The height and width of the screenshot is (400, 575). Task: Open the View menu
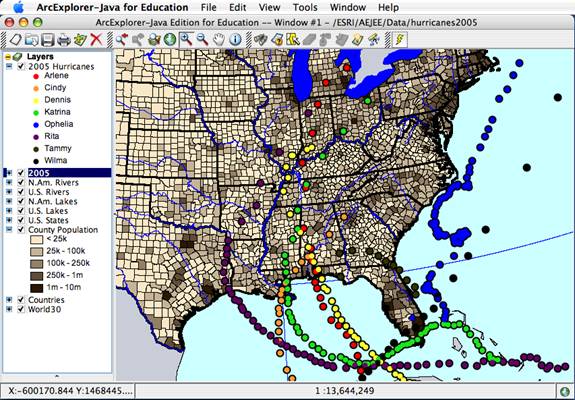[270, 7]
